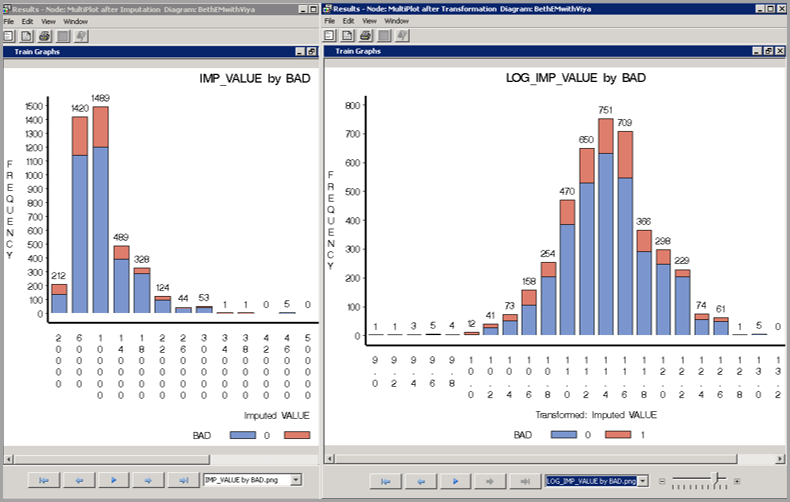Click the dimmed last icon in Transformation toolbar

(x=402, y=35)
